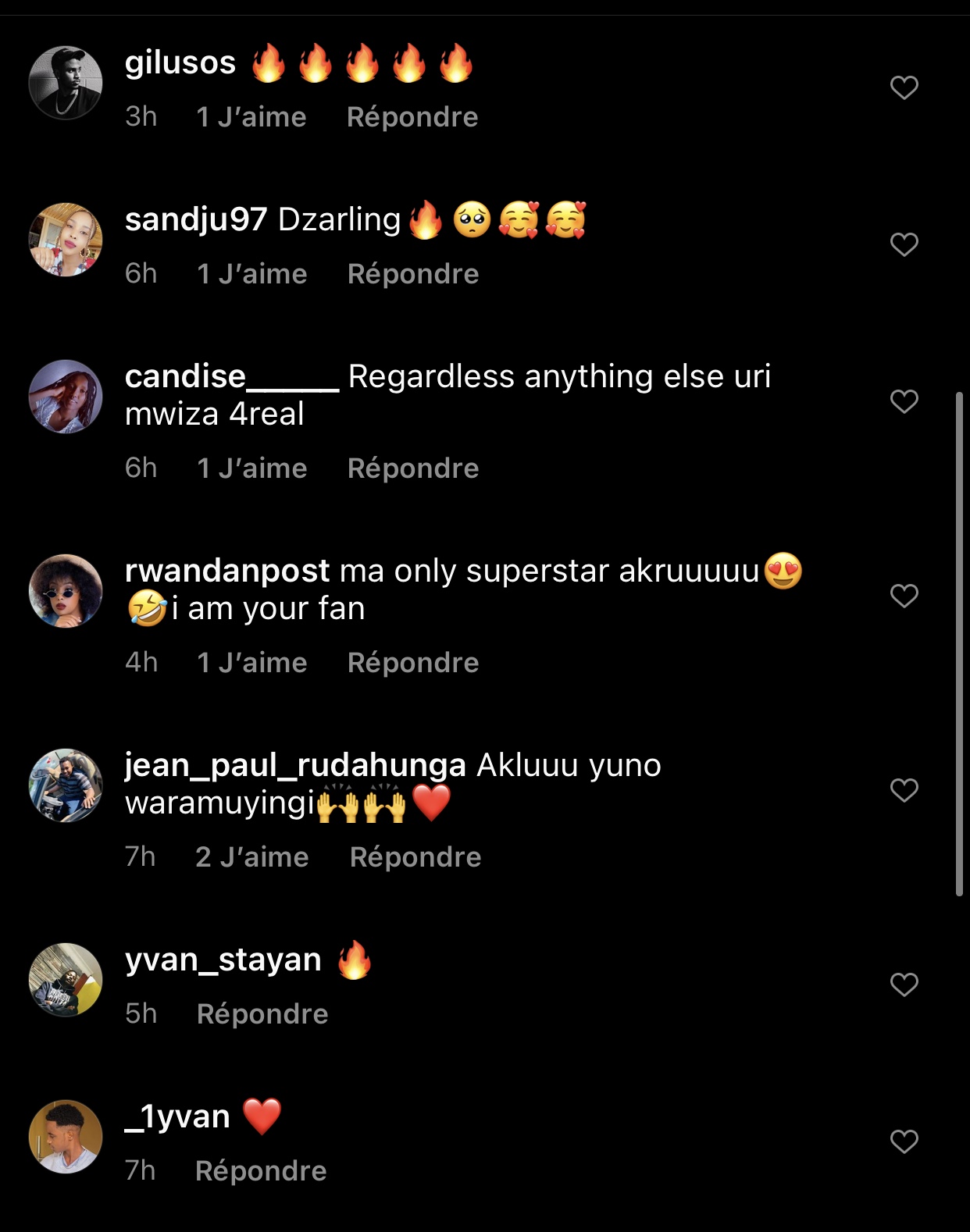Reply to gilusos's comment
The image size is (970, 1232).
pos(412,117)
